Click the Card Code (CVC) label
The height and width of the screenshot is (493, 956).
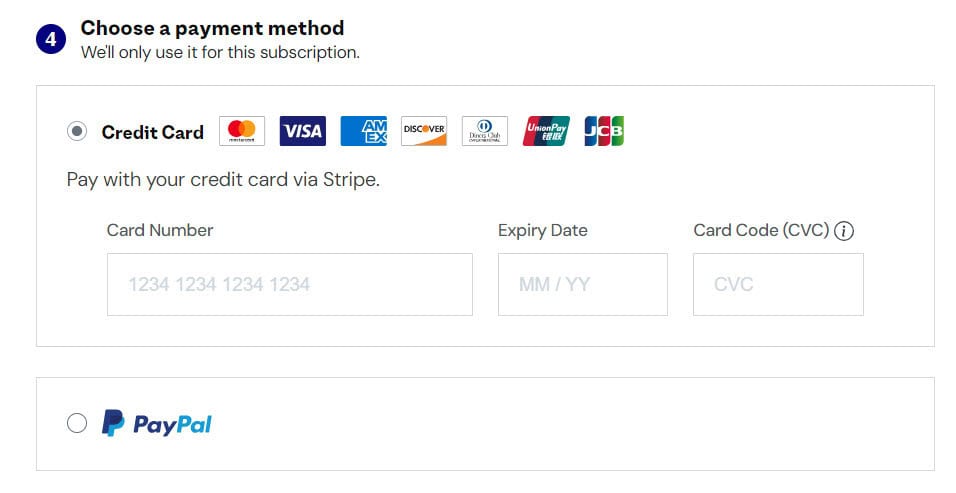coord(761,230)
